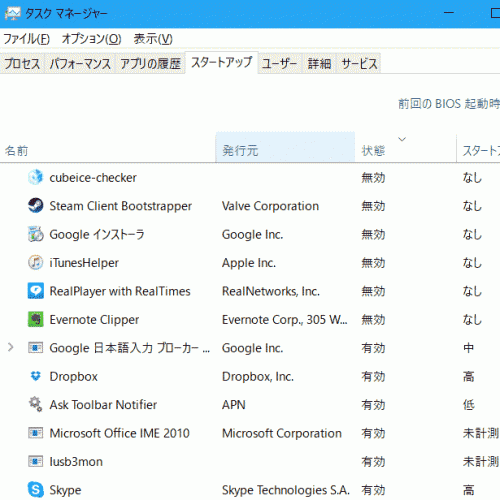Click the APN publisher cell
The width and height of the screenshot is (500, 500).
(x=234, y=405)
